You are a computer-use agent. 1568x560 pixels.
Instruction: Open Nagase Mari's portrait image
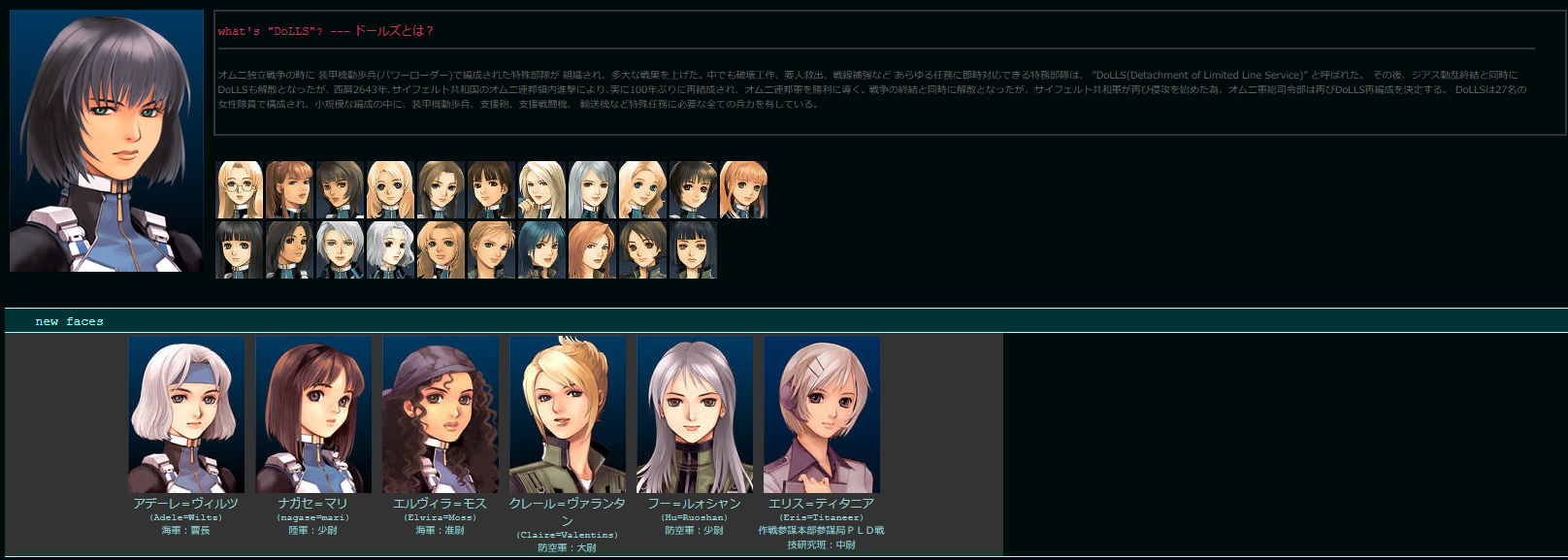click(313, 414)
